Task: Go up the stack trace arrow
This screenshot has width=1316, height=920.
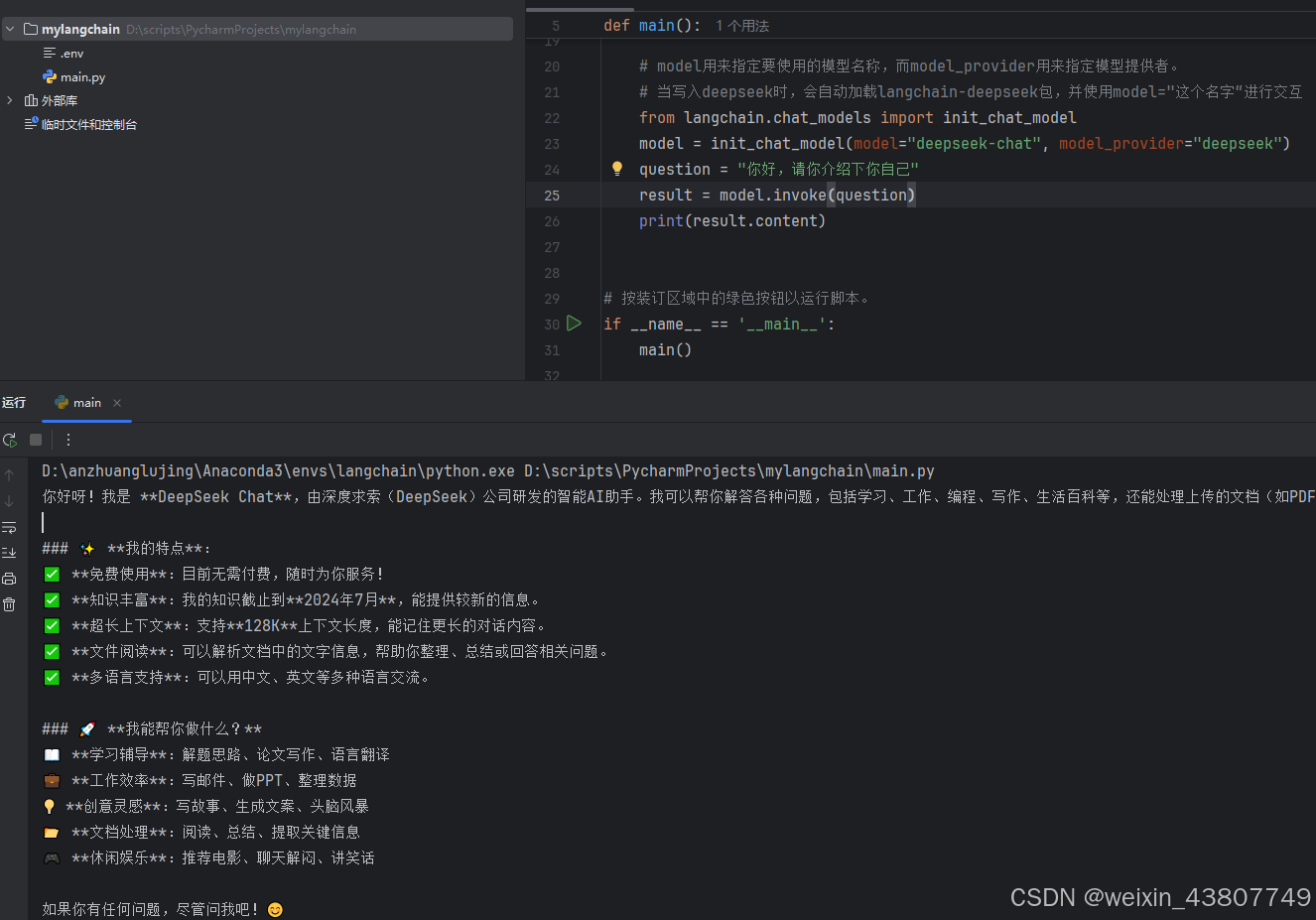Action: click(9, 475)
